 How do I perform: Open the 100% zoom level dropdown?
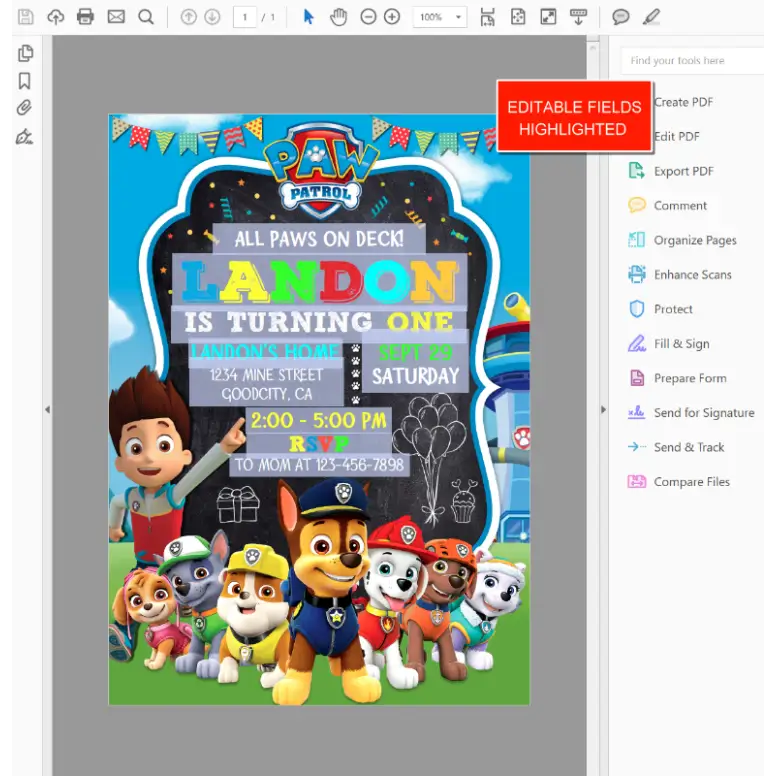[x=440, y=17]
